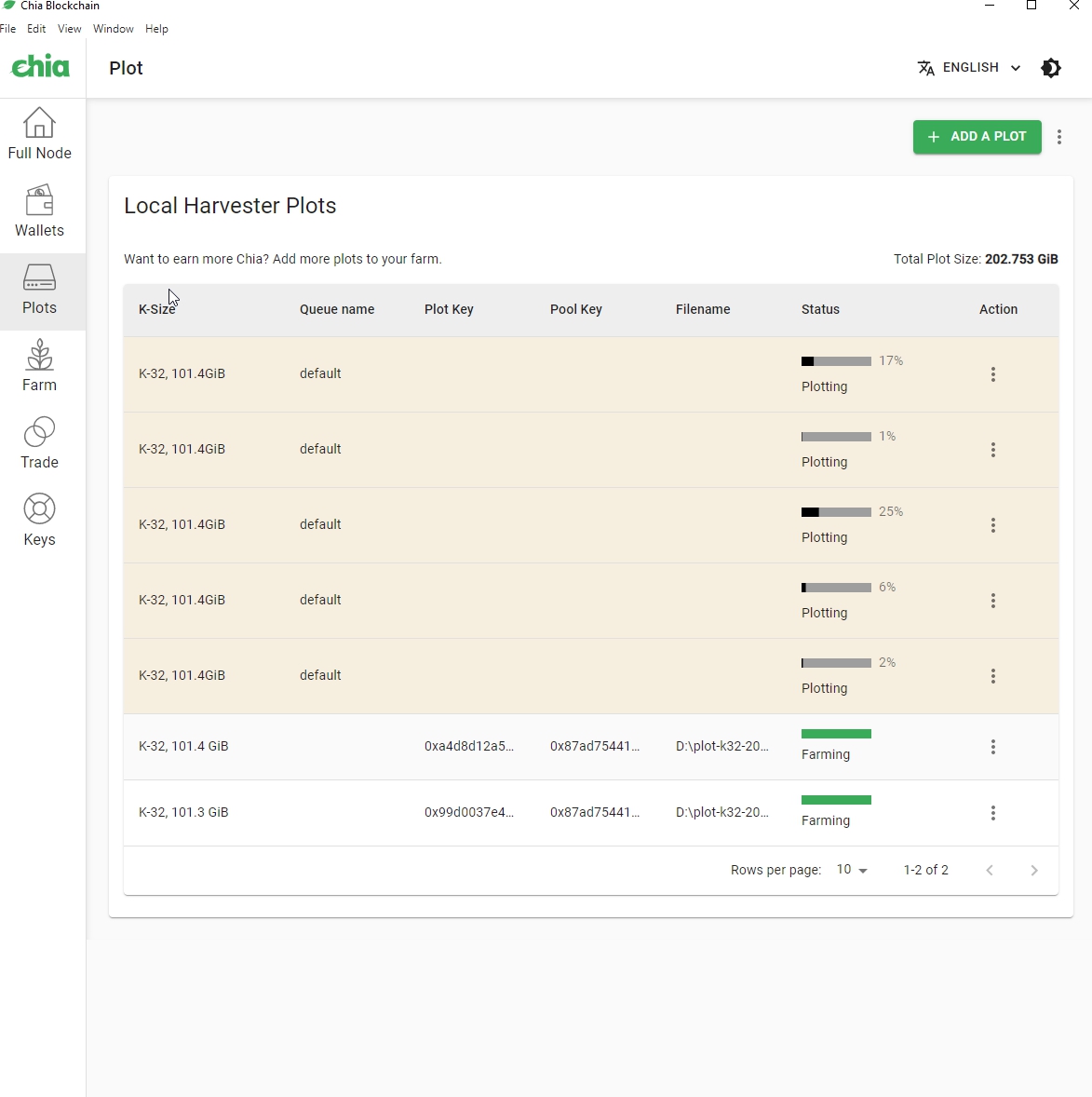This screenshot has width=1092, height=1097.
Task: Click the green Farming bar for 101.3 GiB plot
Action: pos(836,800)
